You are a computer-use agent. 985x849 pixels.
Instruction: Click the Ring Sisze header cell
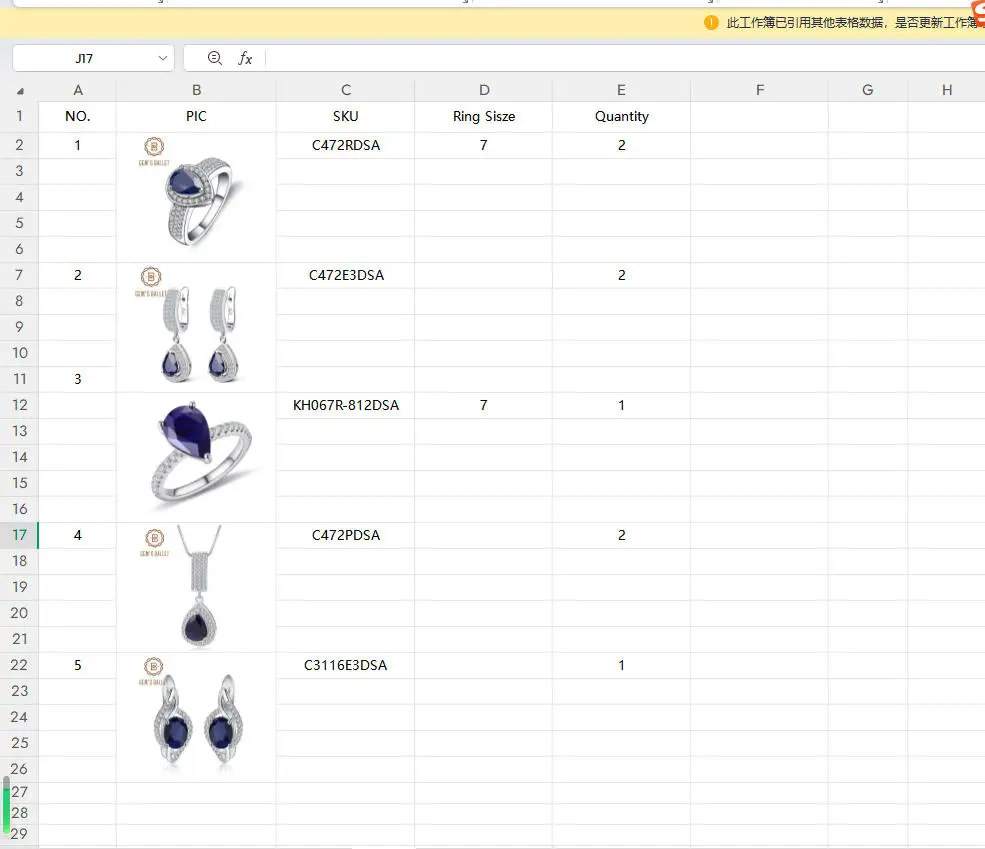point(484,116)
